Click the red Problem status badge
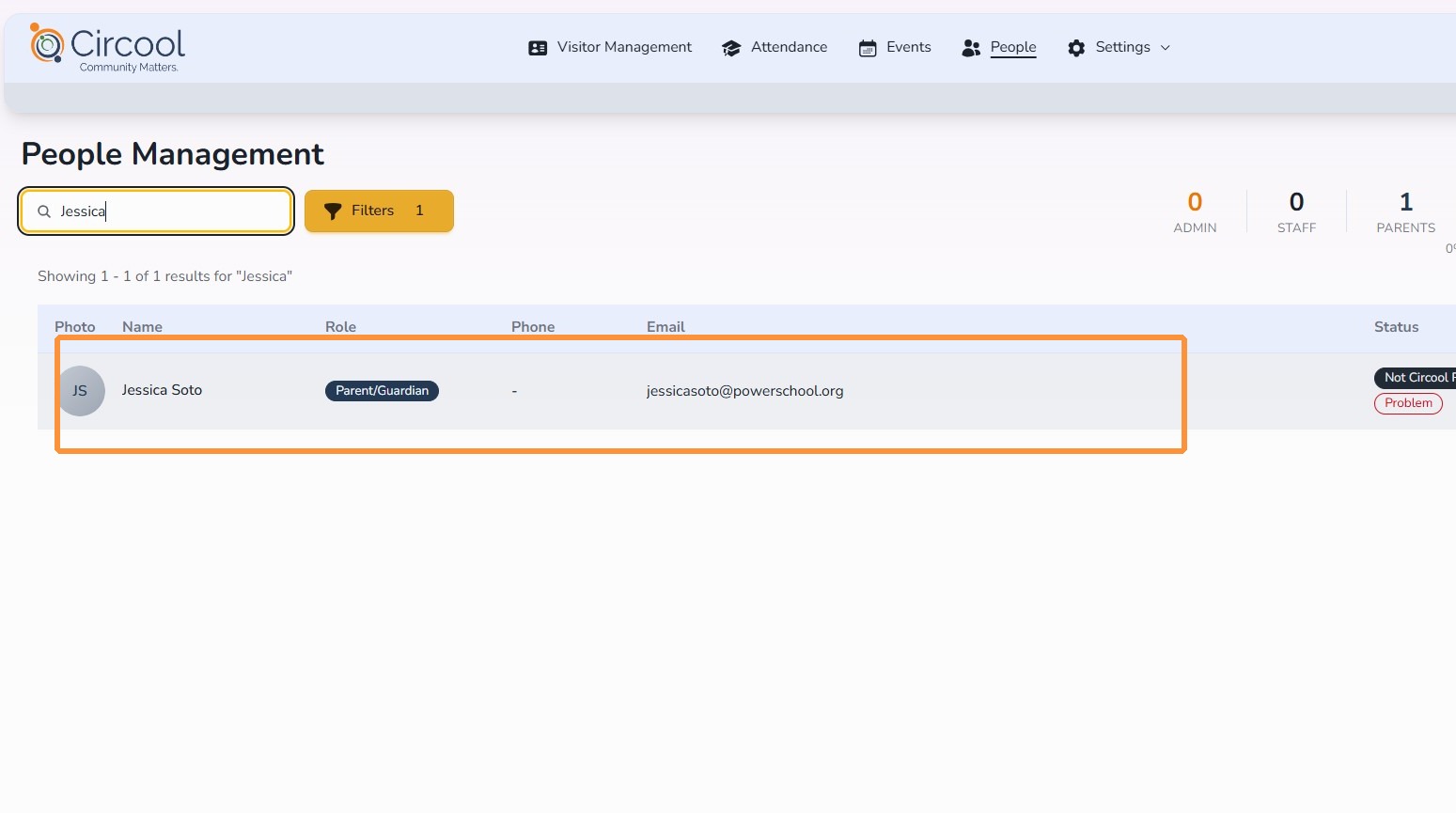Screen dimensions: 1456x813 1408,403
